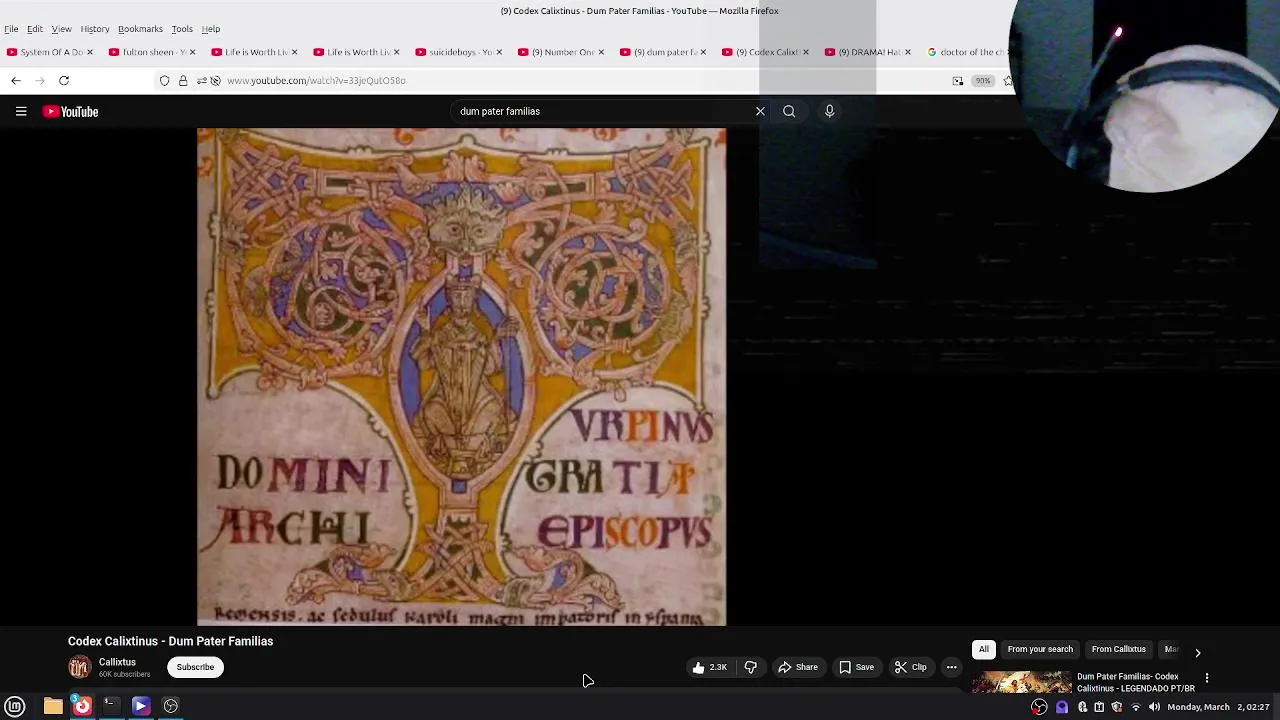The image size is (1280, 720).
Task: Open the clock showing Monday, March 2
Action: [x=1220, y=707]
